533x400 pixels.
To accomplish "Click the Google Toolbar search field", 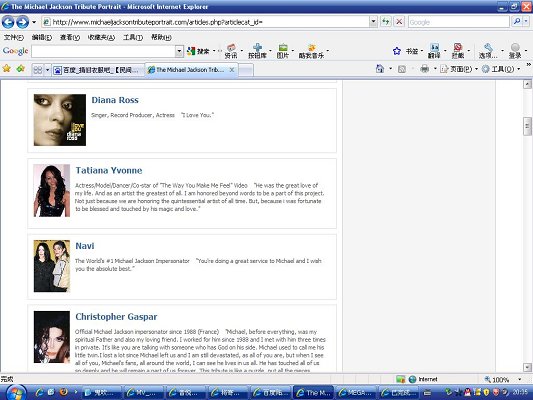I will (104, 52).
